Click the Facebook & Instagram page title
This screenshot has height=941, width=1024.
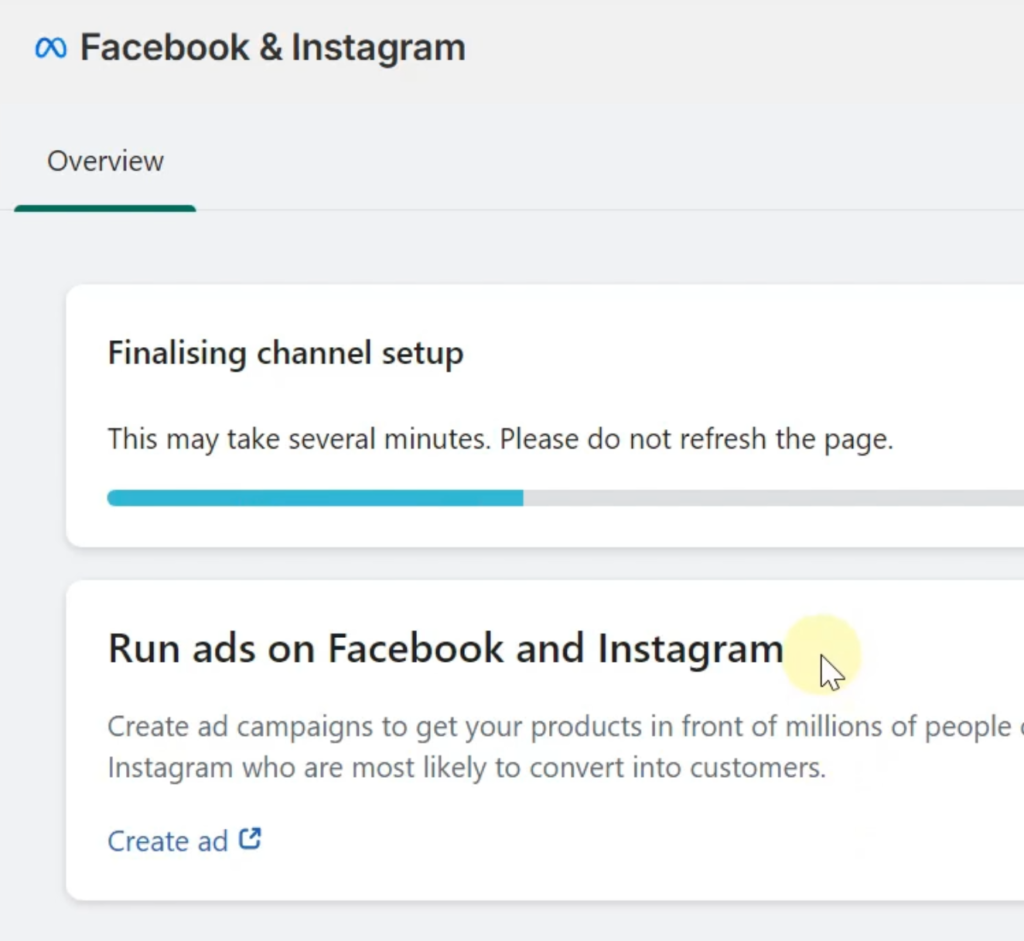272,48
